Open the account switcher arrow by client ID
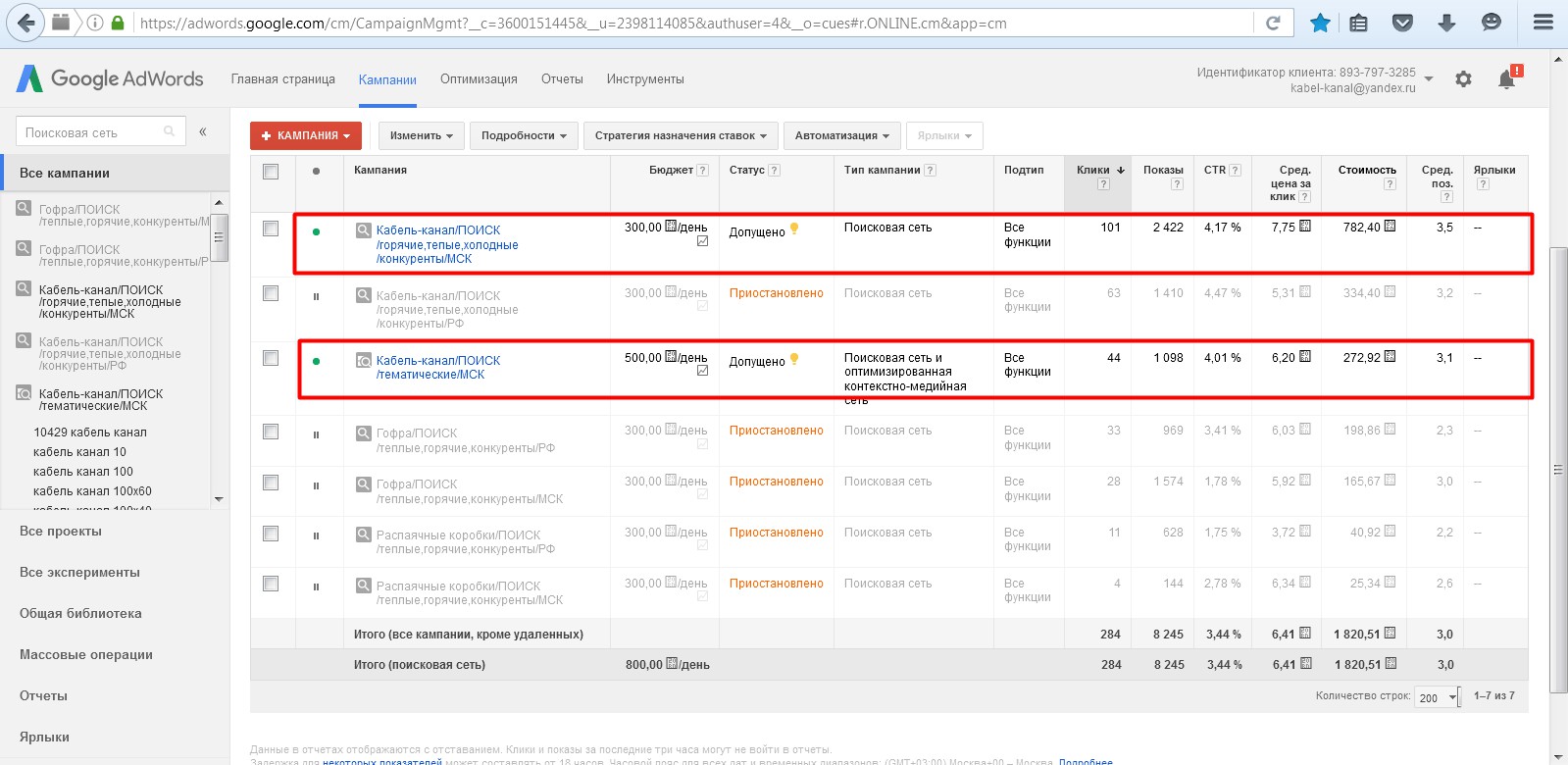 point(1429,79)
